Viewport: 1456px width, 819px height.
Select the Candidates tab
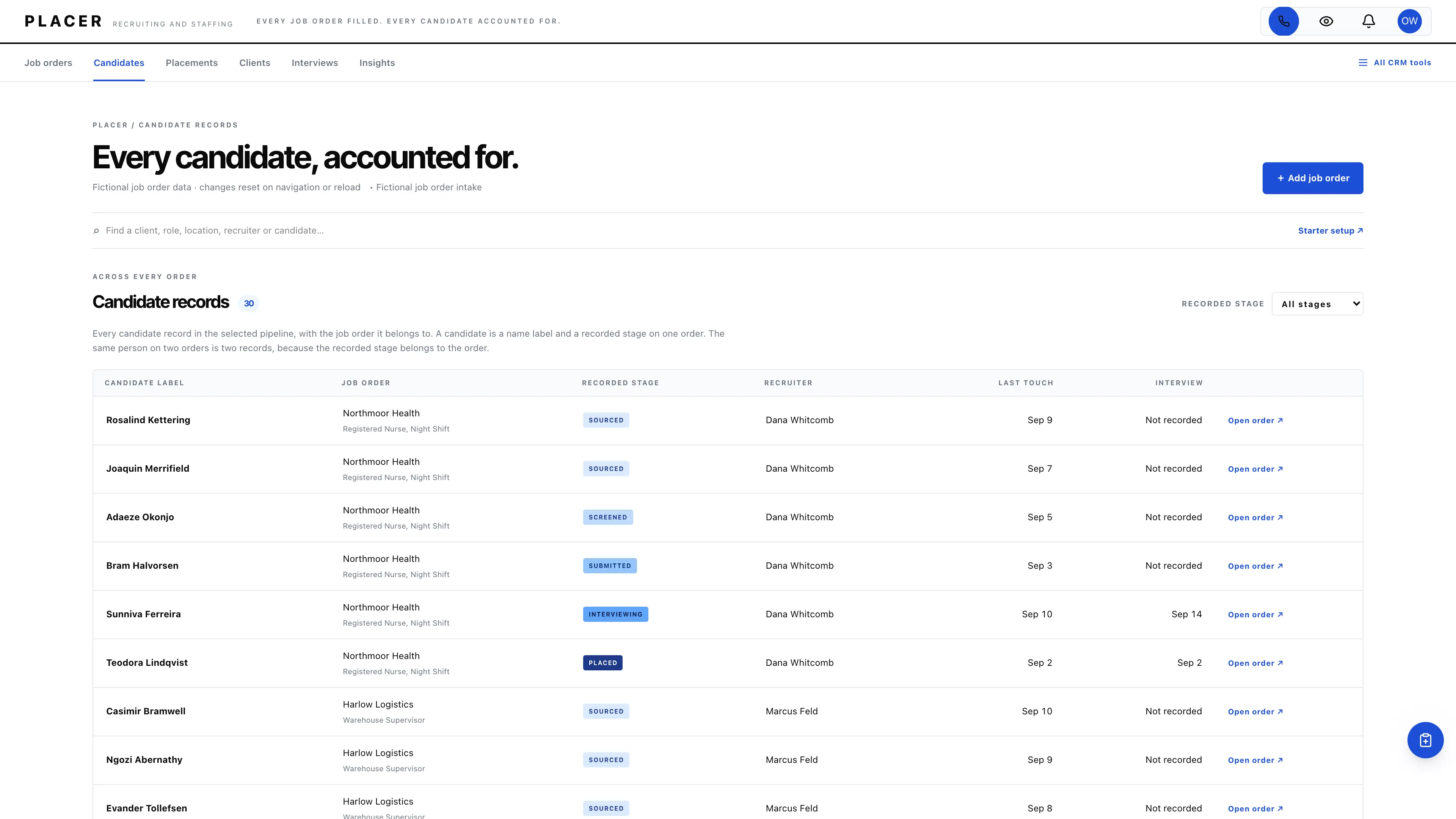tap(119, 63)
